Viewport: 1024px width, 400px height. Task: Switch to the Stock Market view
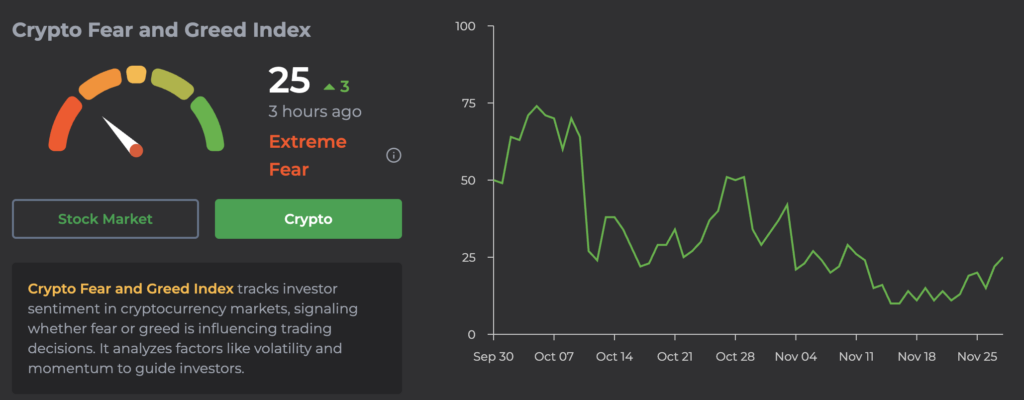click(x=106, y=218)
